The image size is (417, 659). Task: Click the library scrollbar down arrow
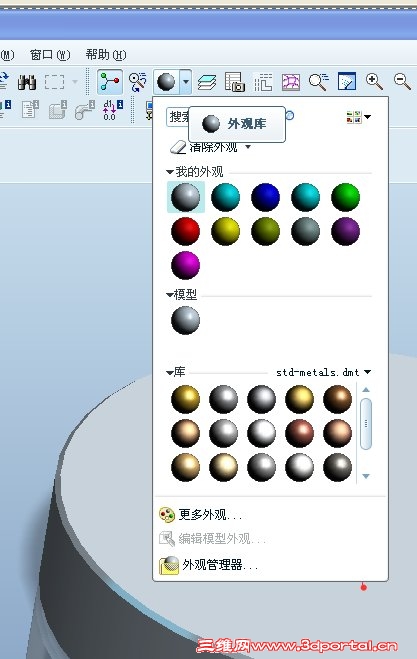[x=366, y=476]
